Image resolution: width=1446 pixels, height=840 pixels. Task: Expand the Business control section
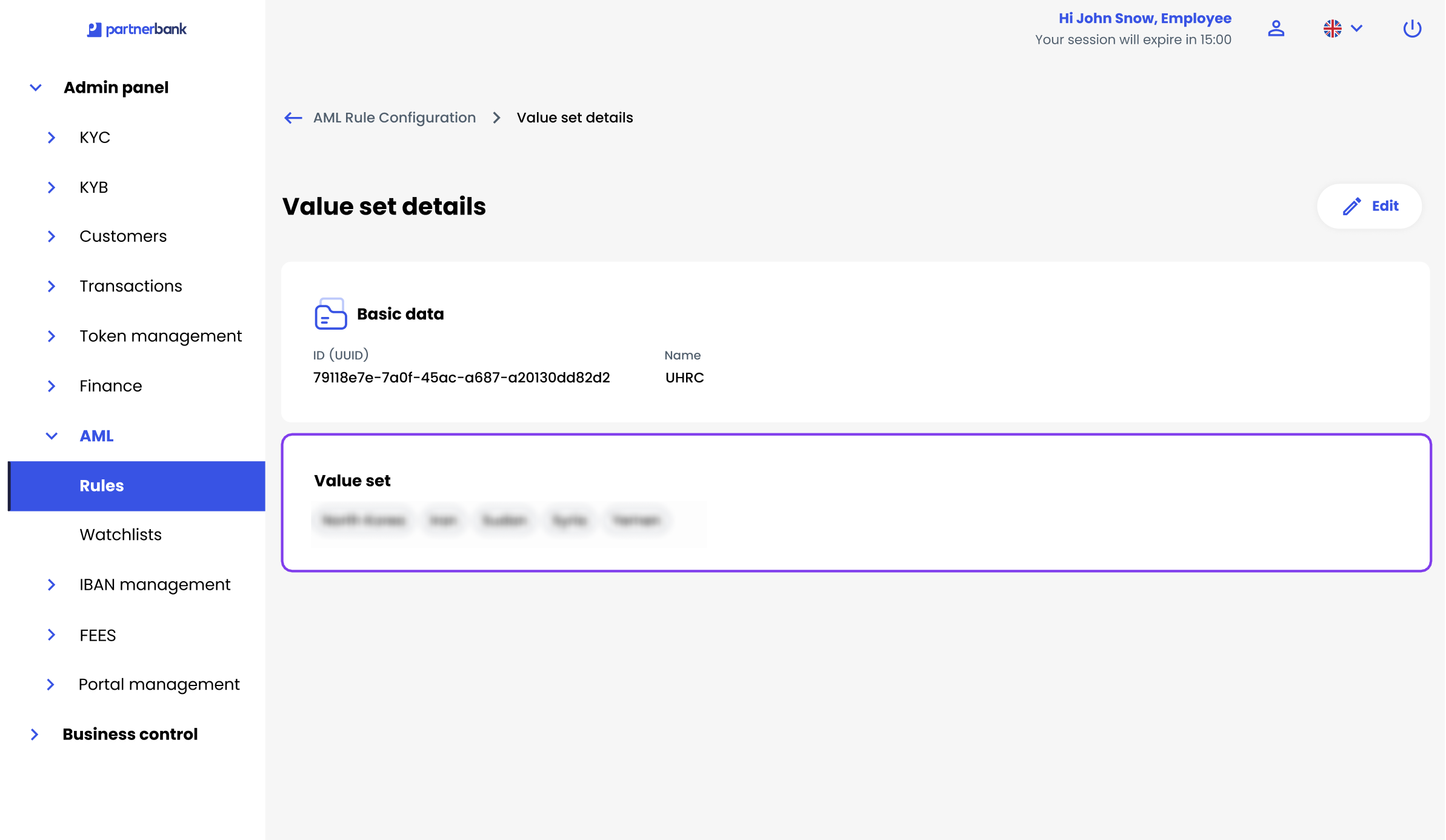tap(35, 735)
